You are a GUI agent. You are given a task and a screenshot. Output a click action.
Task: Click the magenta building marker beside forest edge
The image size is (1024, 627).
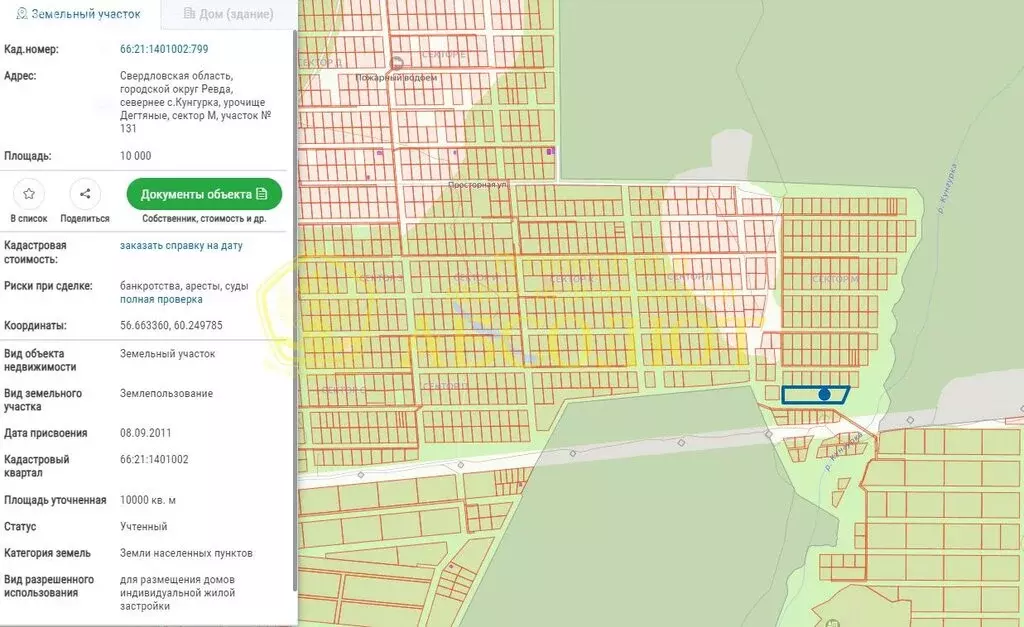pos(550,151)
